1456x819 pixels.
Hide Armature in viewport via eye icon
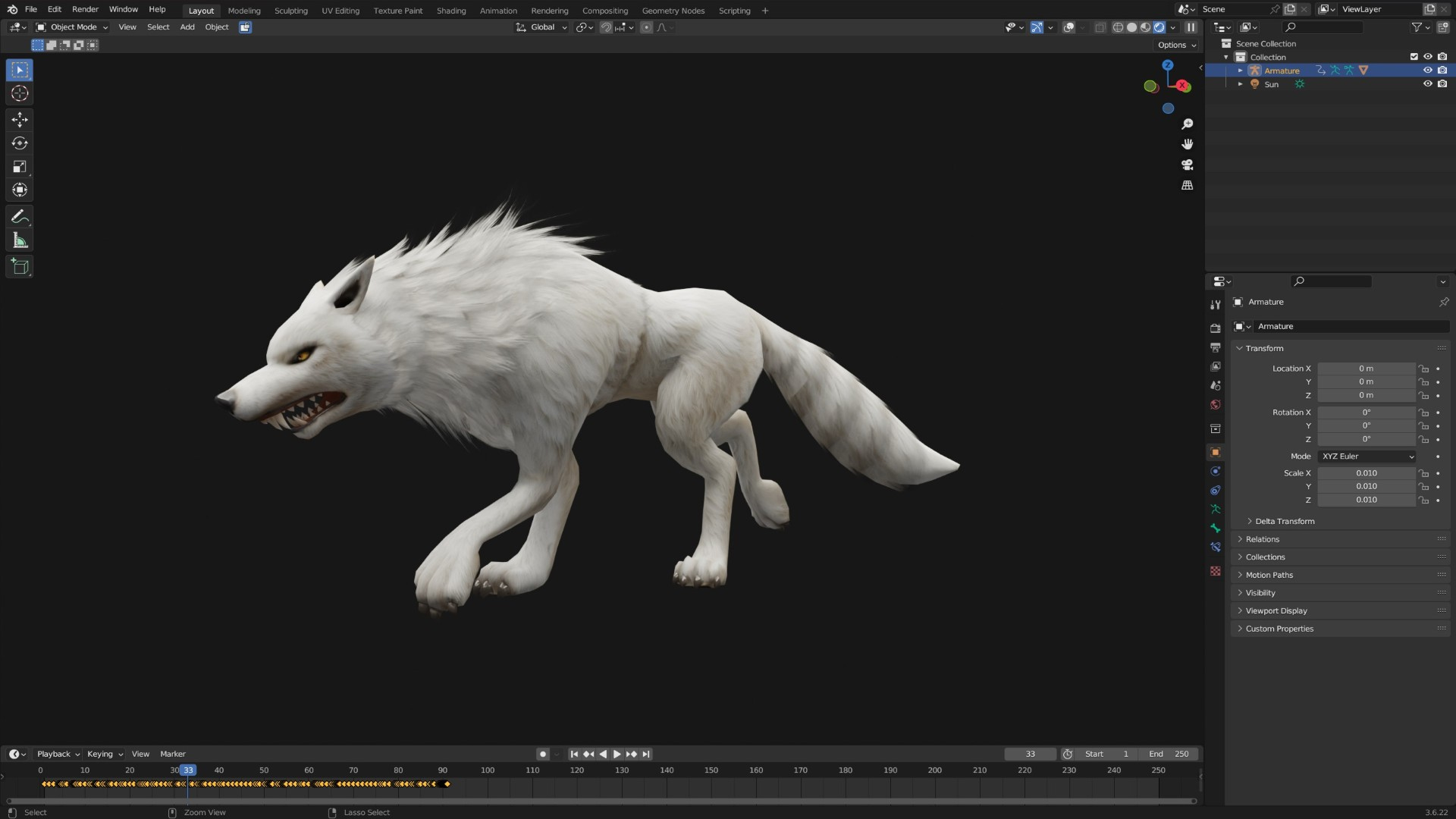[x=1428, y=71]
